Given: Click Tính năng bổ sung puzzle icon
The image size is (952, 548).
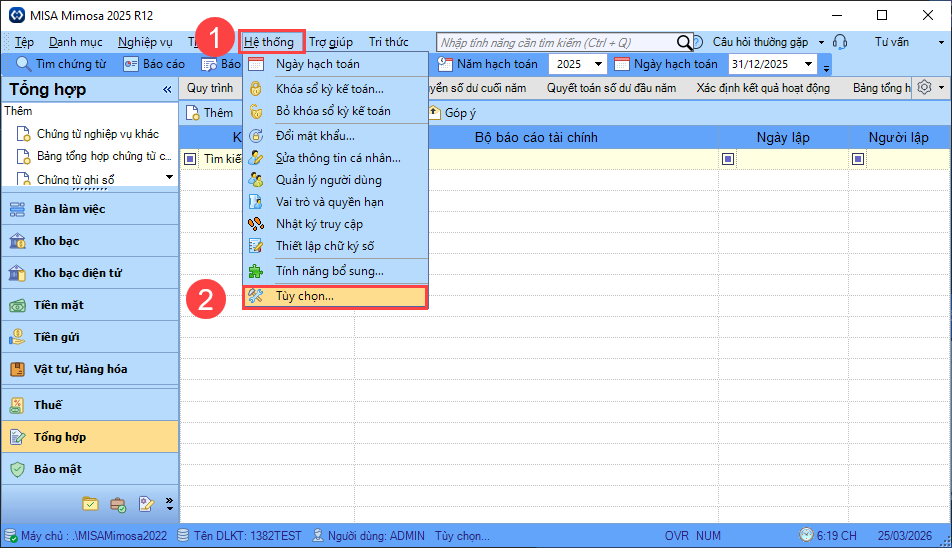Looking at the screenshot, I should tap(256, 271).
